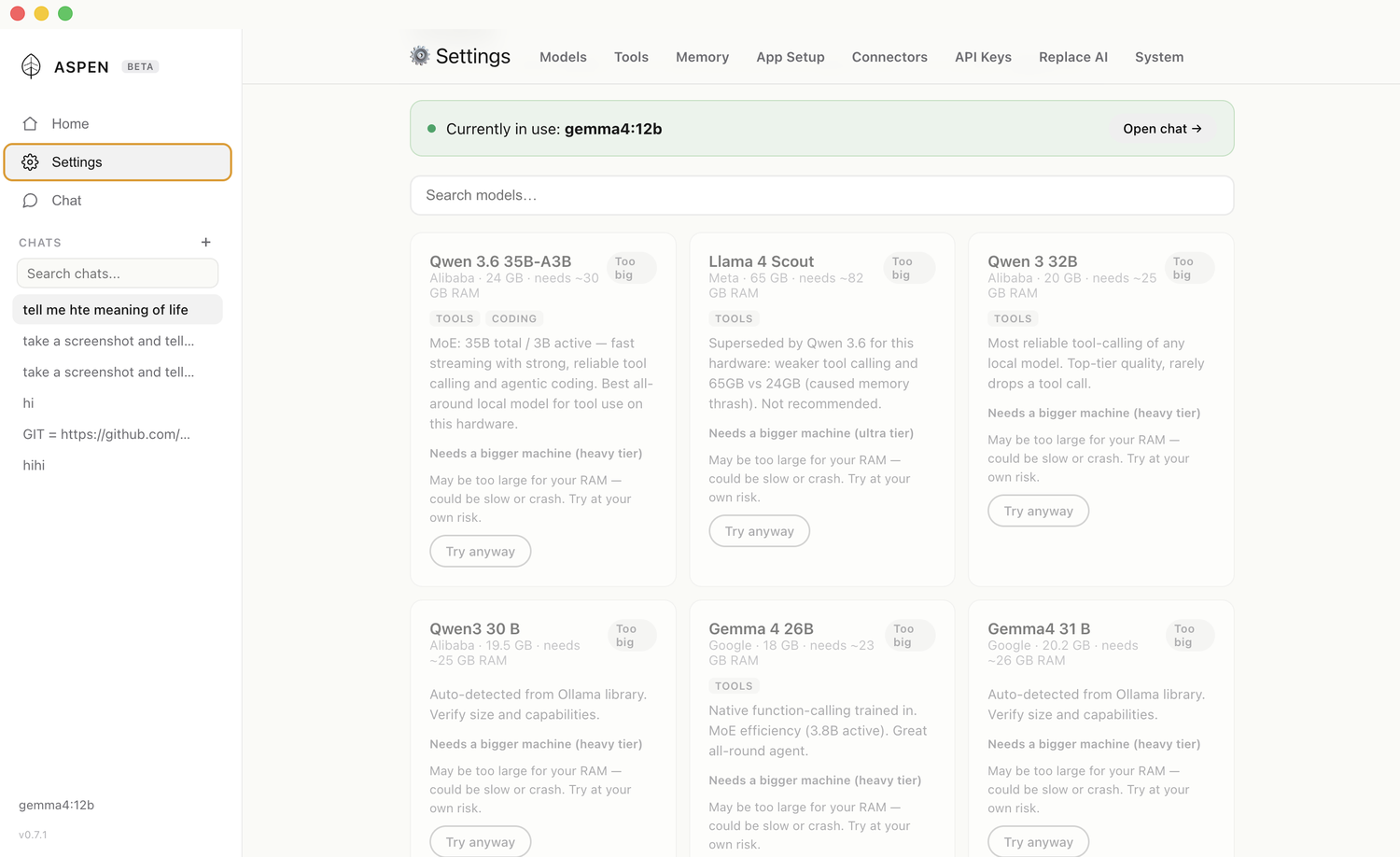Click Try anyway for Qwen 3 32B
The image size is (1400, 857).
[x=1038, y=511]
